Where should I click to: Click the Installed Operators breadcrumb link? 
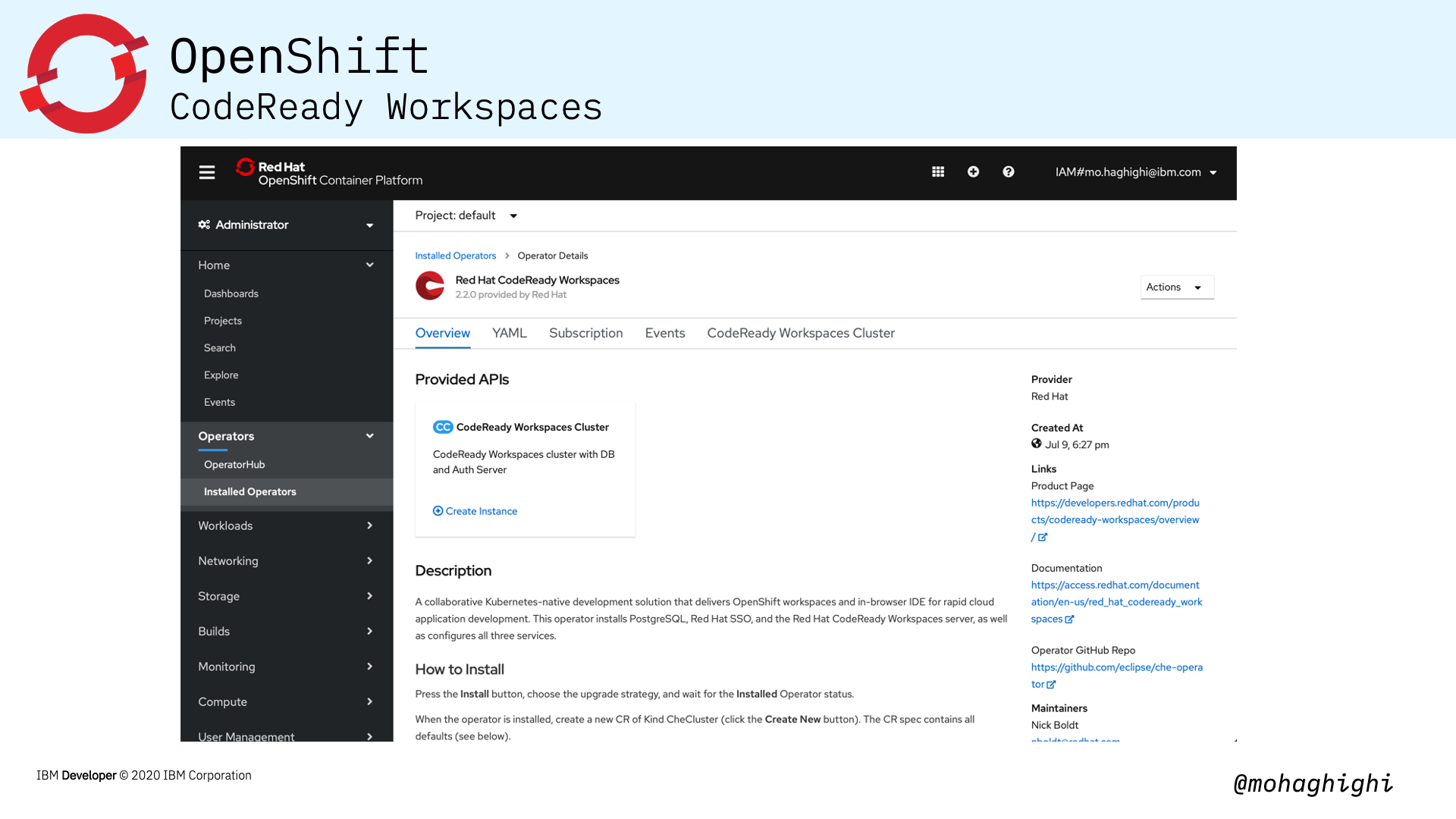click(456, 256)
